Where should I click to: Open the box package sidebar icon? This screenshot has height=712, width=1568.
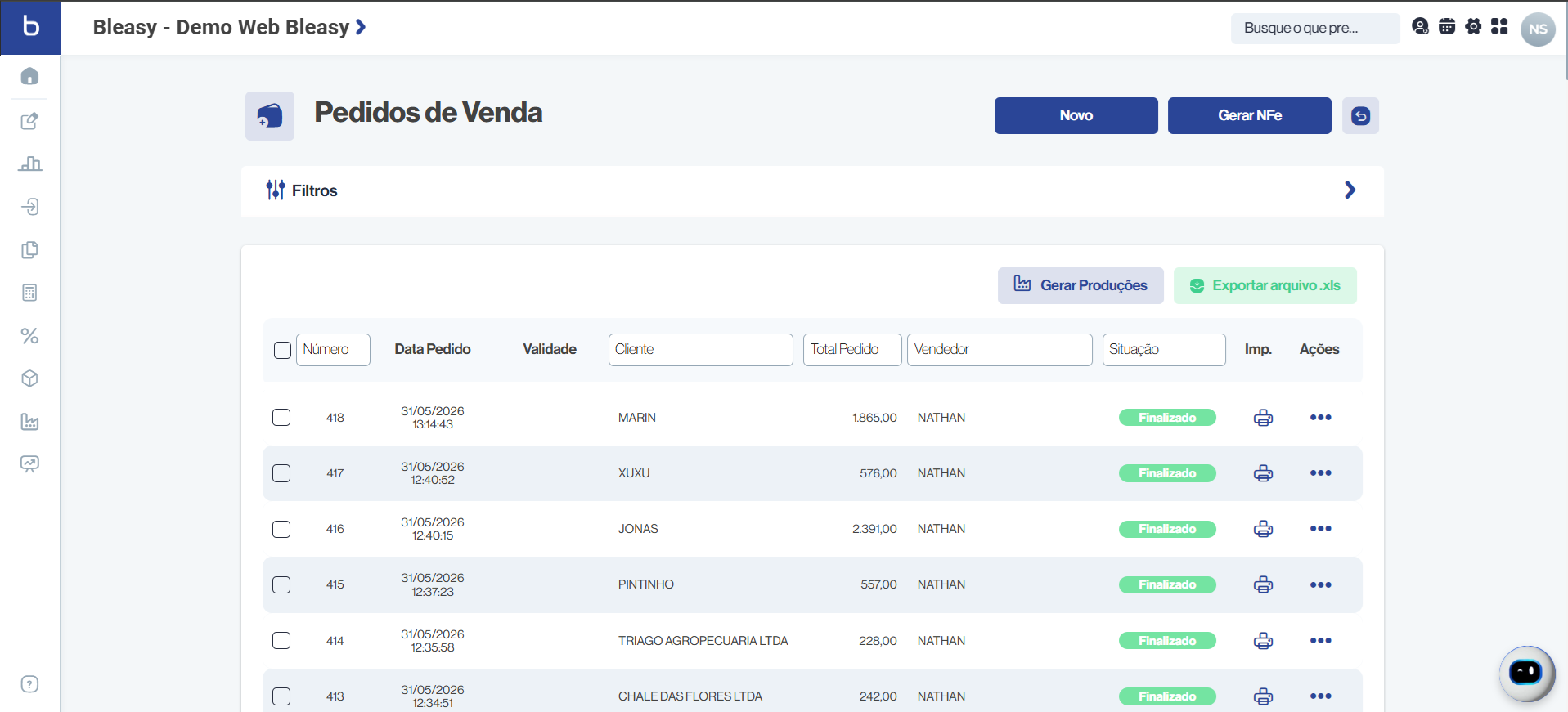coord(29,378)
